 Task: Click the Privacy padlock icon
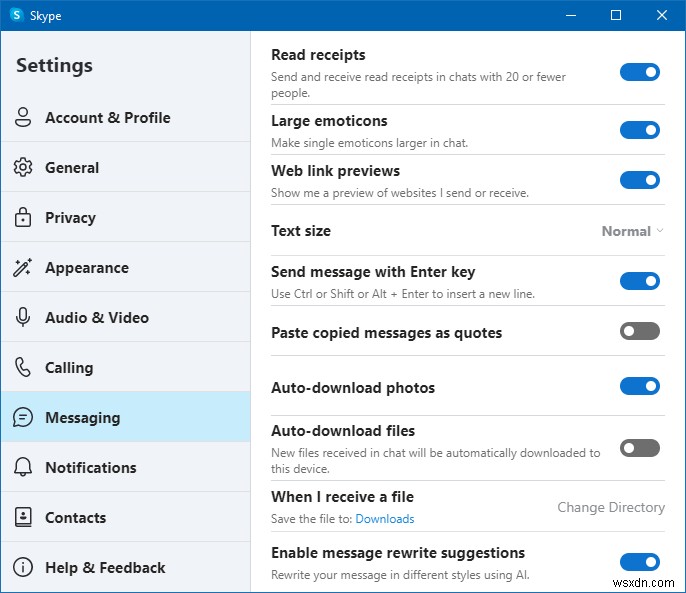(x=23, y=217)
